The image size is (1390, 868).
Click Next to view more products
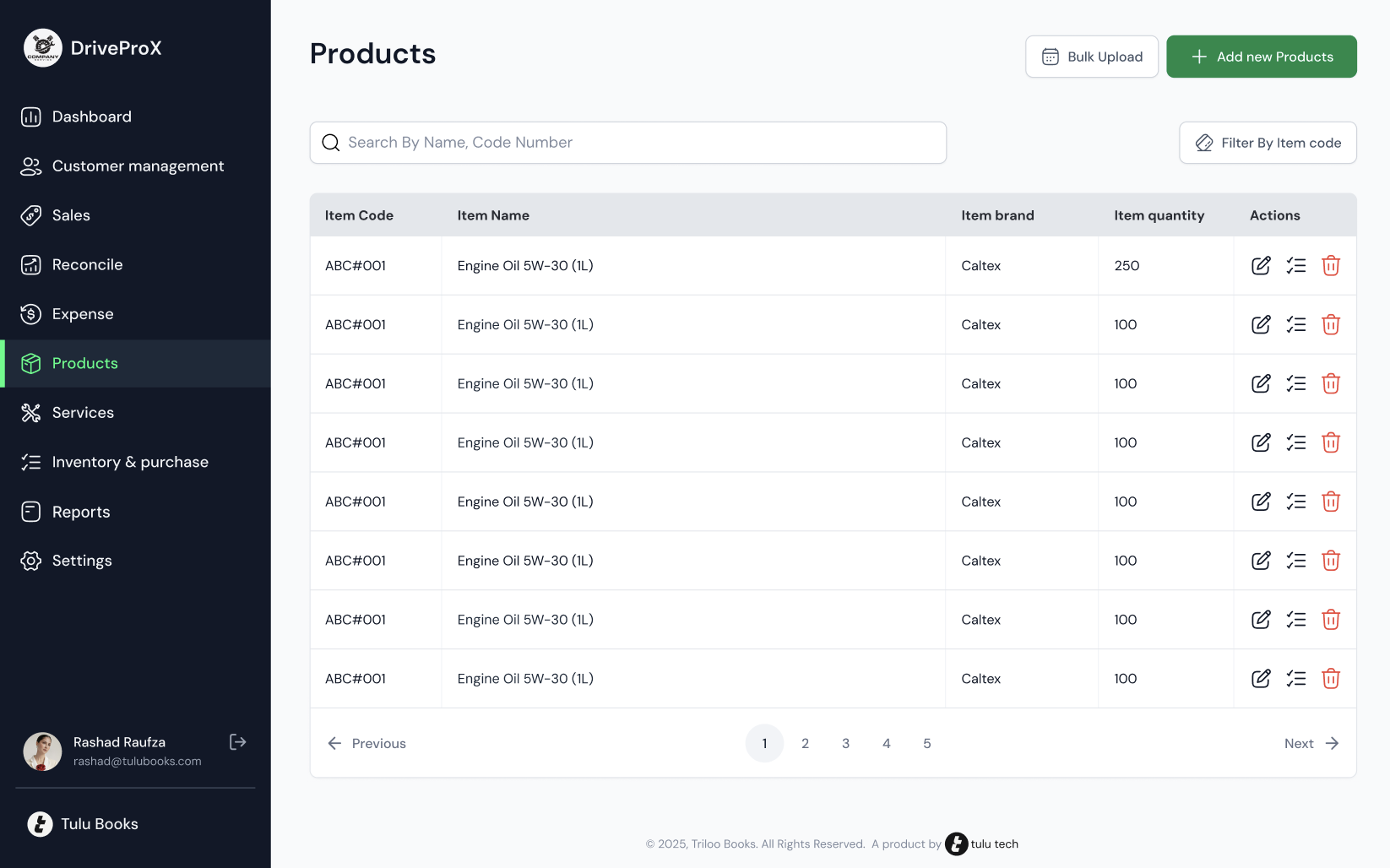[1311, 743]
